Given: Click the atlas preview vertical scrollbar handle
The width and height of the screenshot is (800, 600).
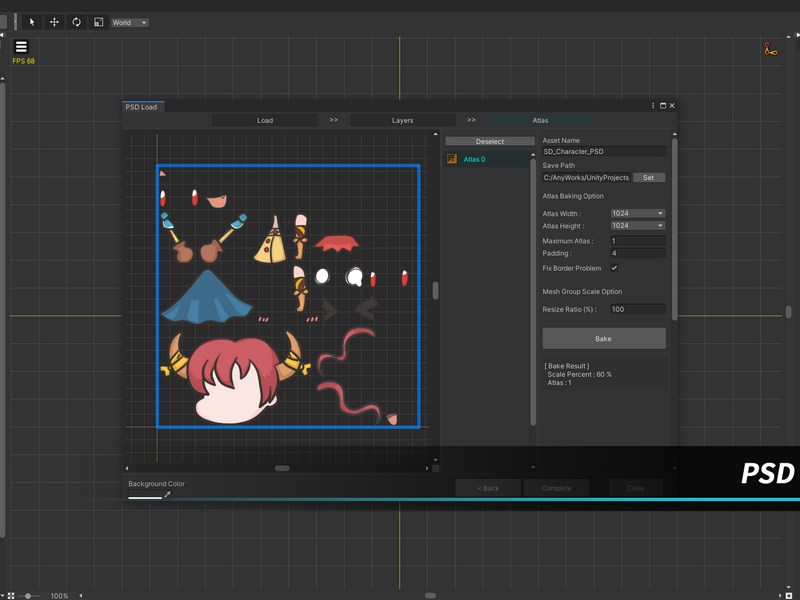Looking at the screenshot, I should click(x=435, y=291).
